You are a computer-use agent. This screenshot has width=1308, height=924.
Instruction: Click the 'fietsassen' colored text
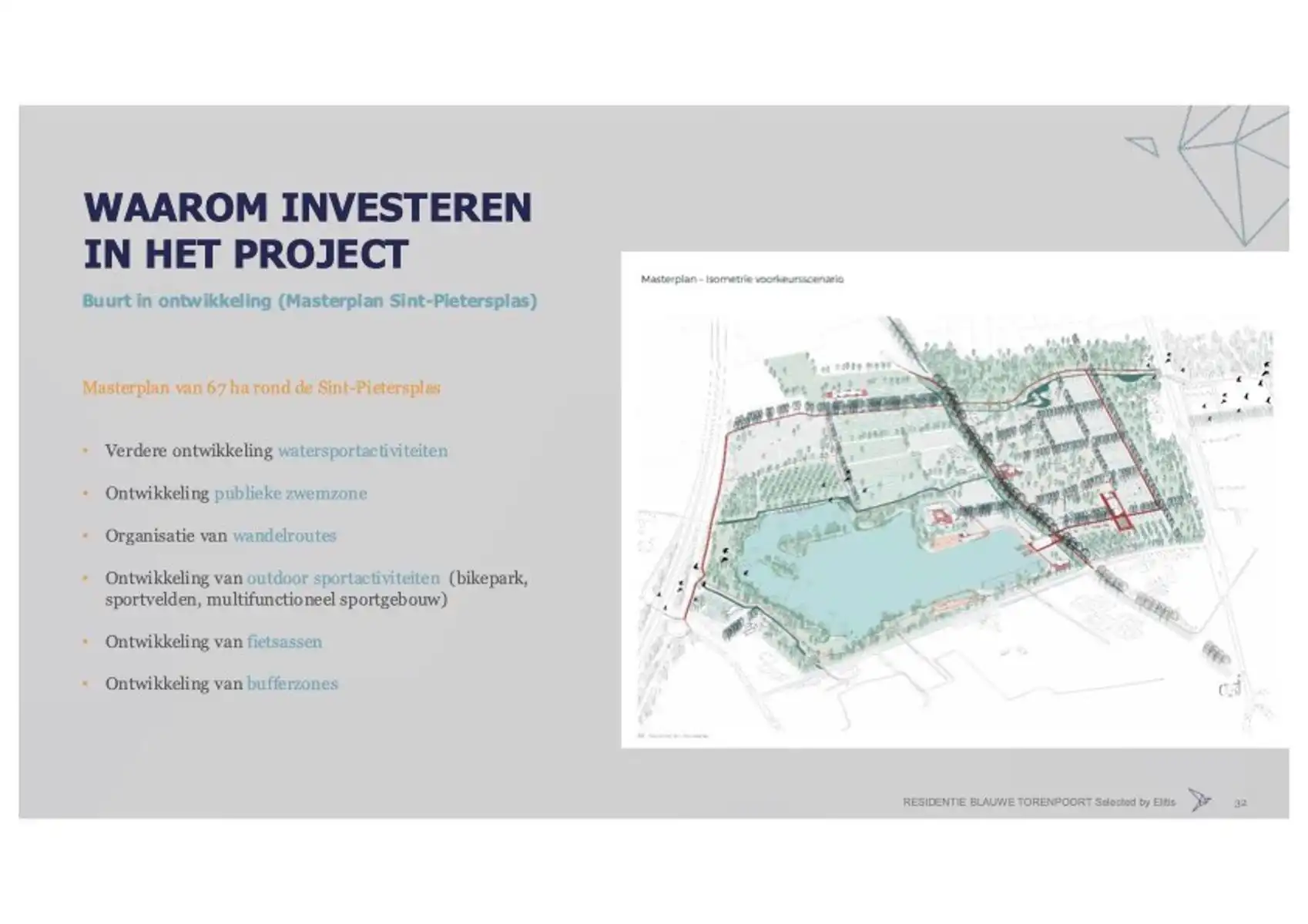point(285,641)
